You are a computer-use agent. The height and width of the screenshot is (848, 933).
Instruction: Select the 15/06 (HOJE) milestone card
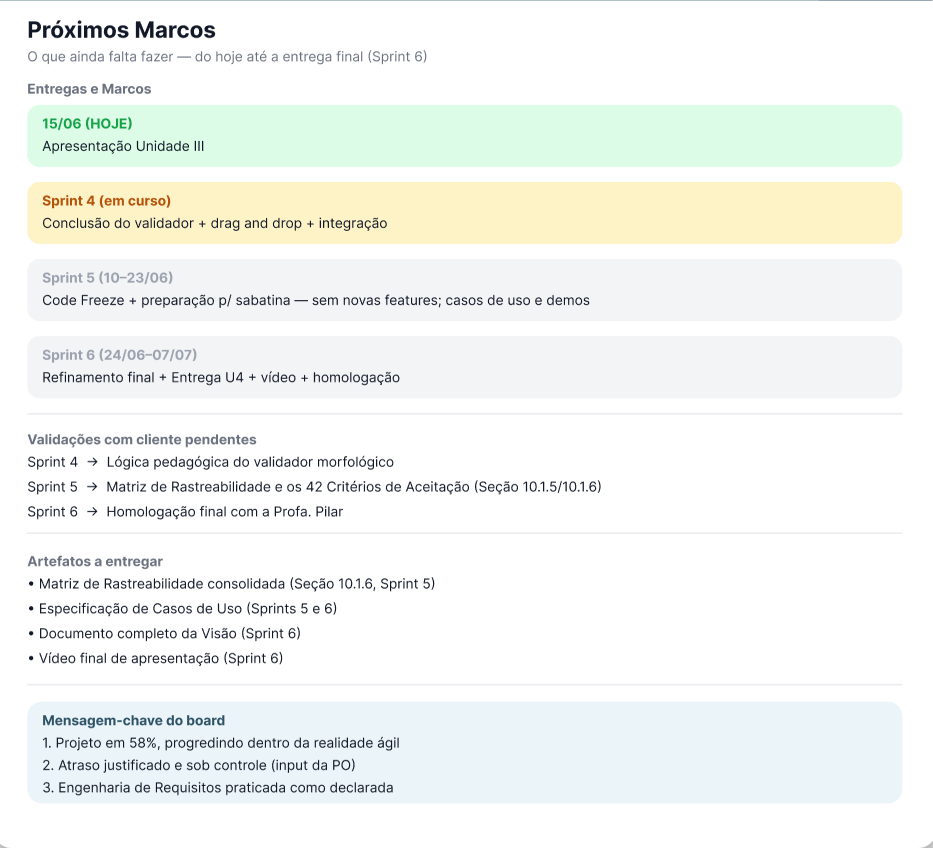pos(465,136)
